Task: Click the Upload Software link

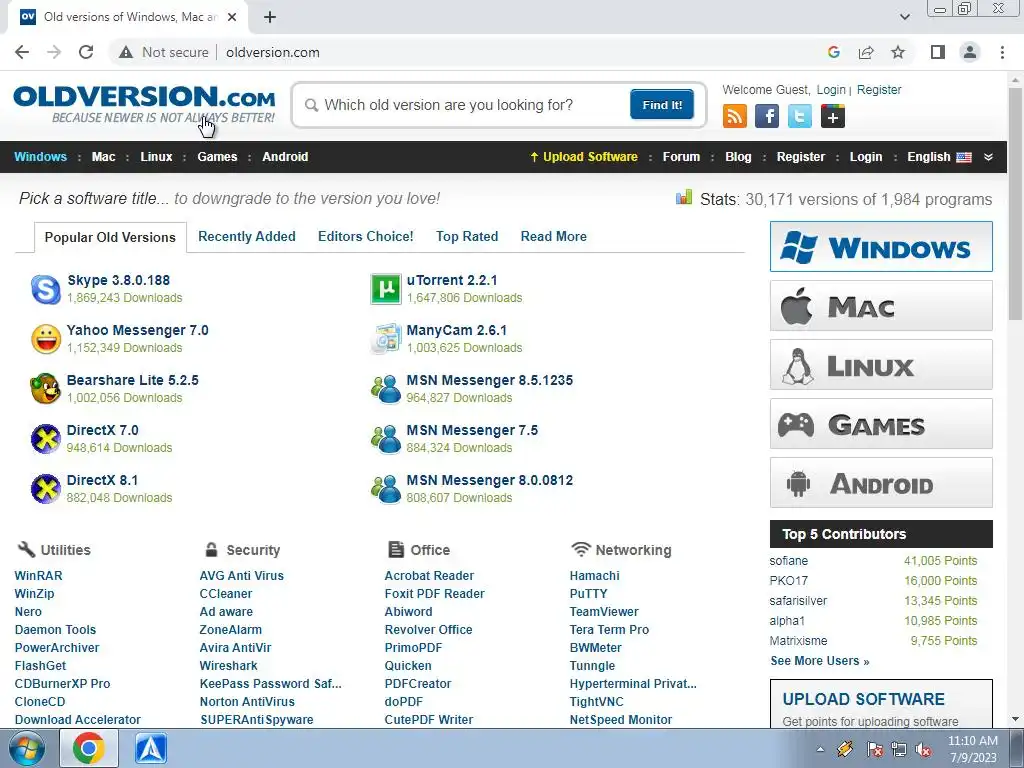Action: (584, 157)
